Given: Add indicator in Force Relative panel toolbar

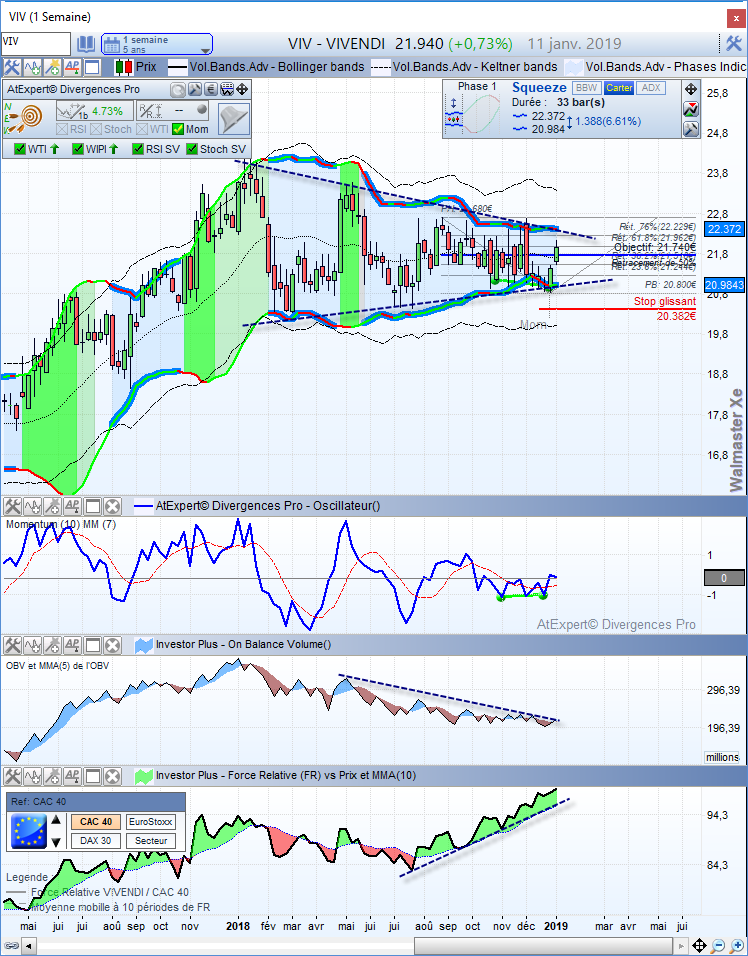Looking at the screenshot, I should point(32,776).
